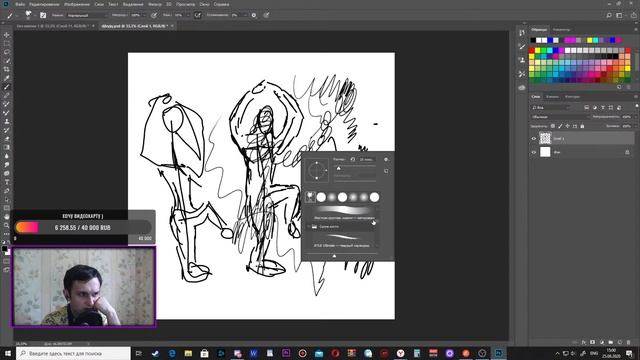Screen dimensions: 640x360
Task: Open the Файл menu
Action: click(x=20, y=4)
